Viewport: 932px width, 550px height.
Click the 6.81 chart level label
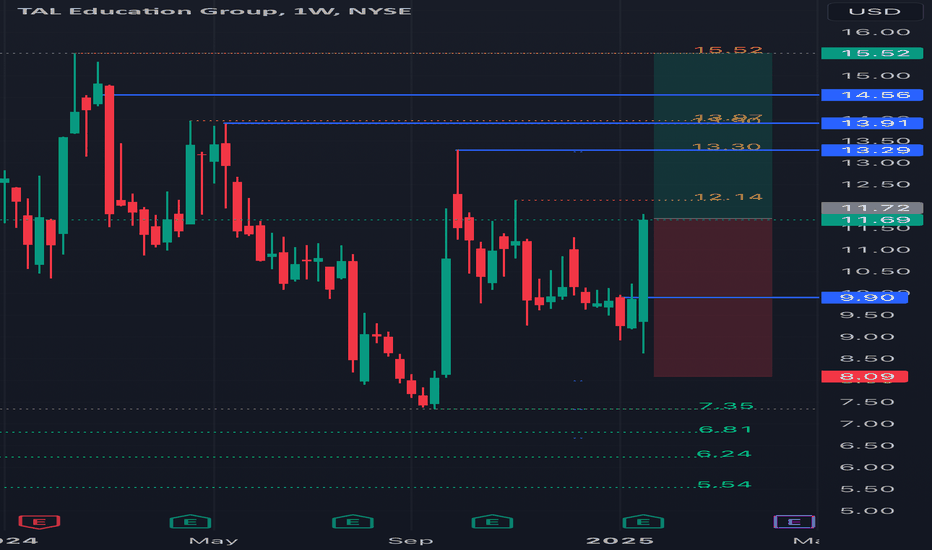[x=725, y=429]
